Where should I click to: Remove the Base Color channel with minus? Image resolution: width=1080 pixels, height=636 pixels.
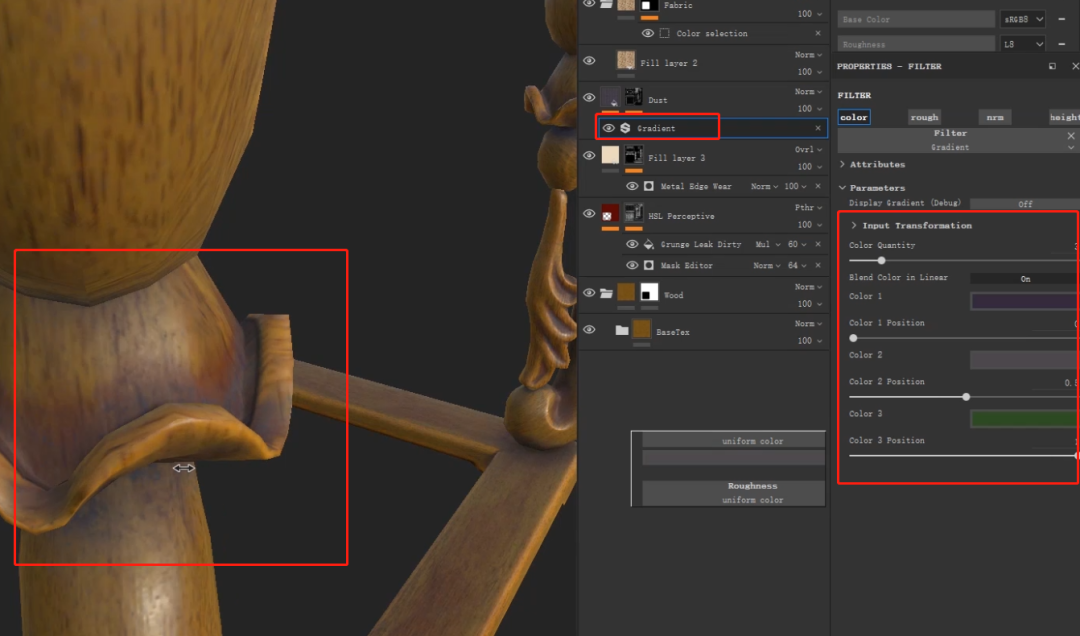pos(1061,19)
